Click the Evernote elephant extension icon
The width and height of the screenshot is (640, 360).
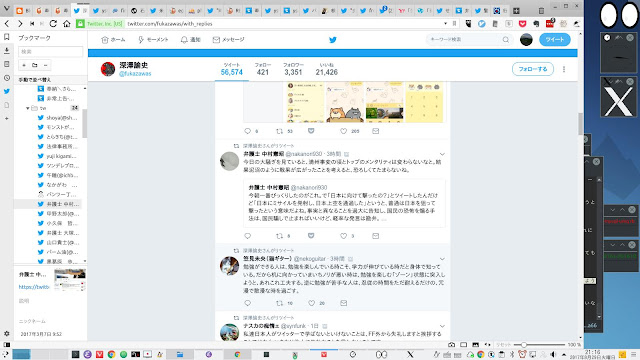pos(536,24)
